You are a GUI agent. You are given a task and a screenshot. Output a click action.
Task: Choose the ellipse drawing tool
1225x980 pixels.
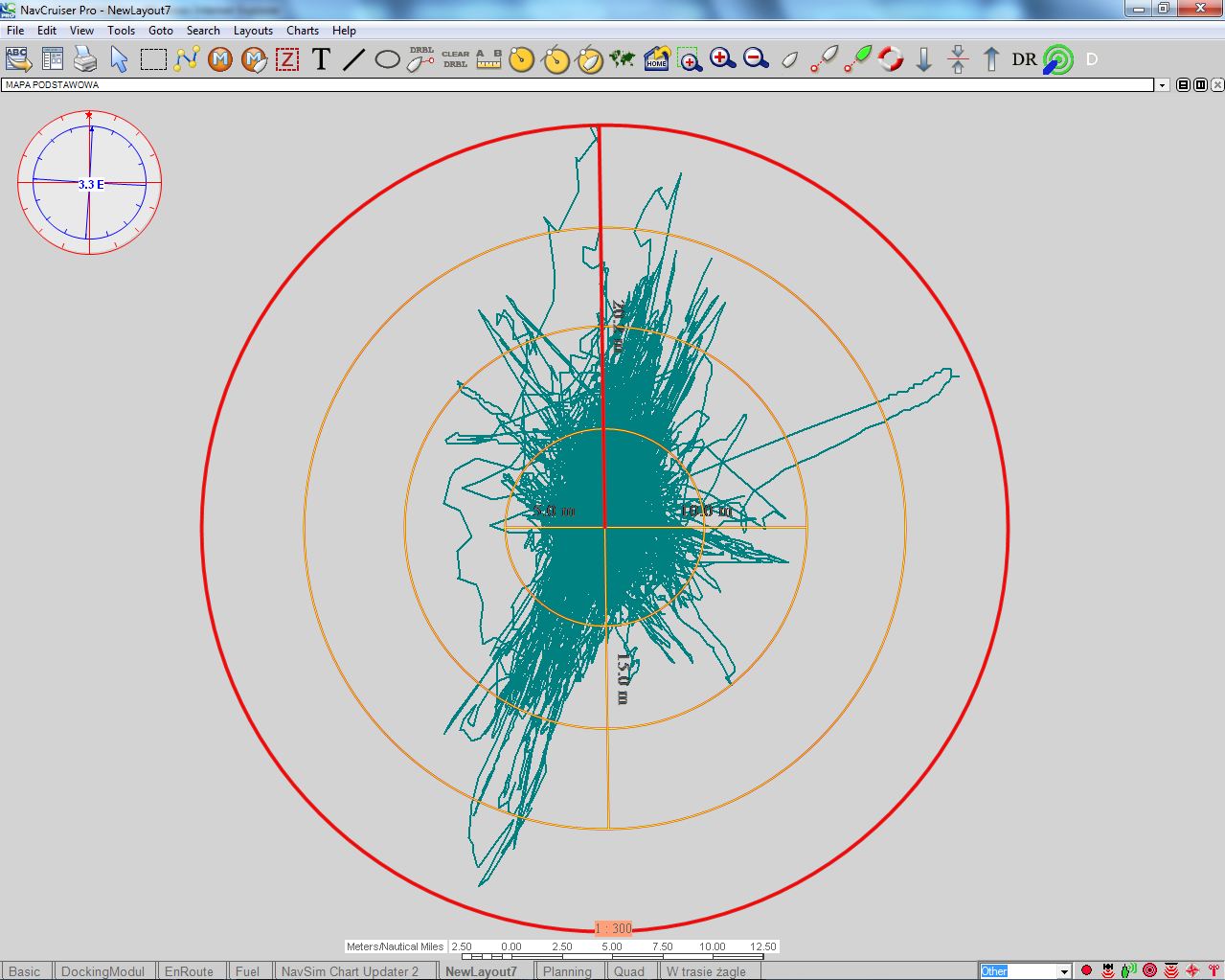click(x=387, y=59)
